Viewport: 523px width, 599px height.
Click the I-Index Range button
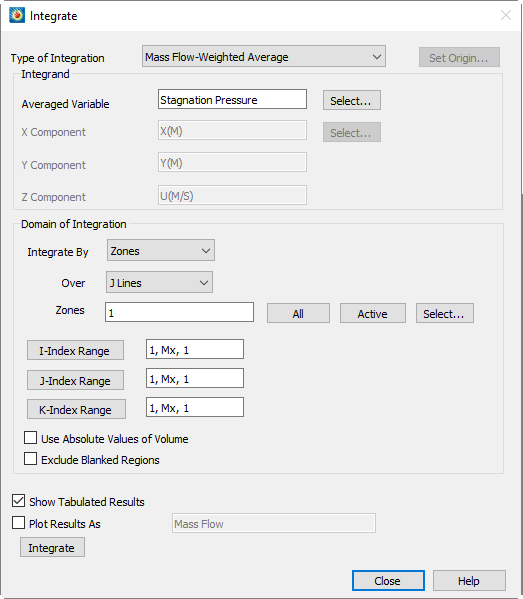tap(75, 350)
